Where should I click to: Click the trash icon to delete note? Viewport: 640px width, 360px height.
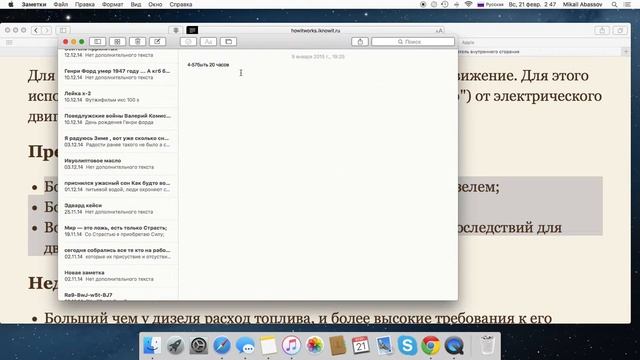point(138,42)
